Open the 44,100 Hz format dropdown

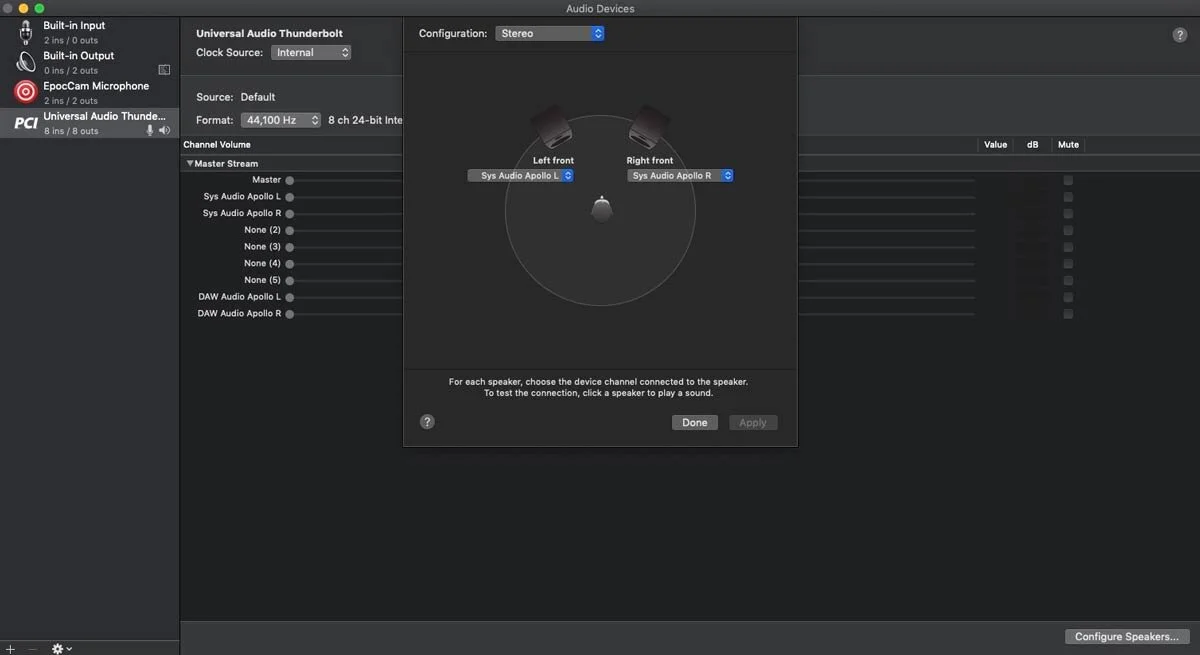281,120
